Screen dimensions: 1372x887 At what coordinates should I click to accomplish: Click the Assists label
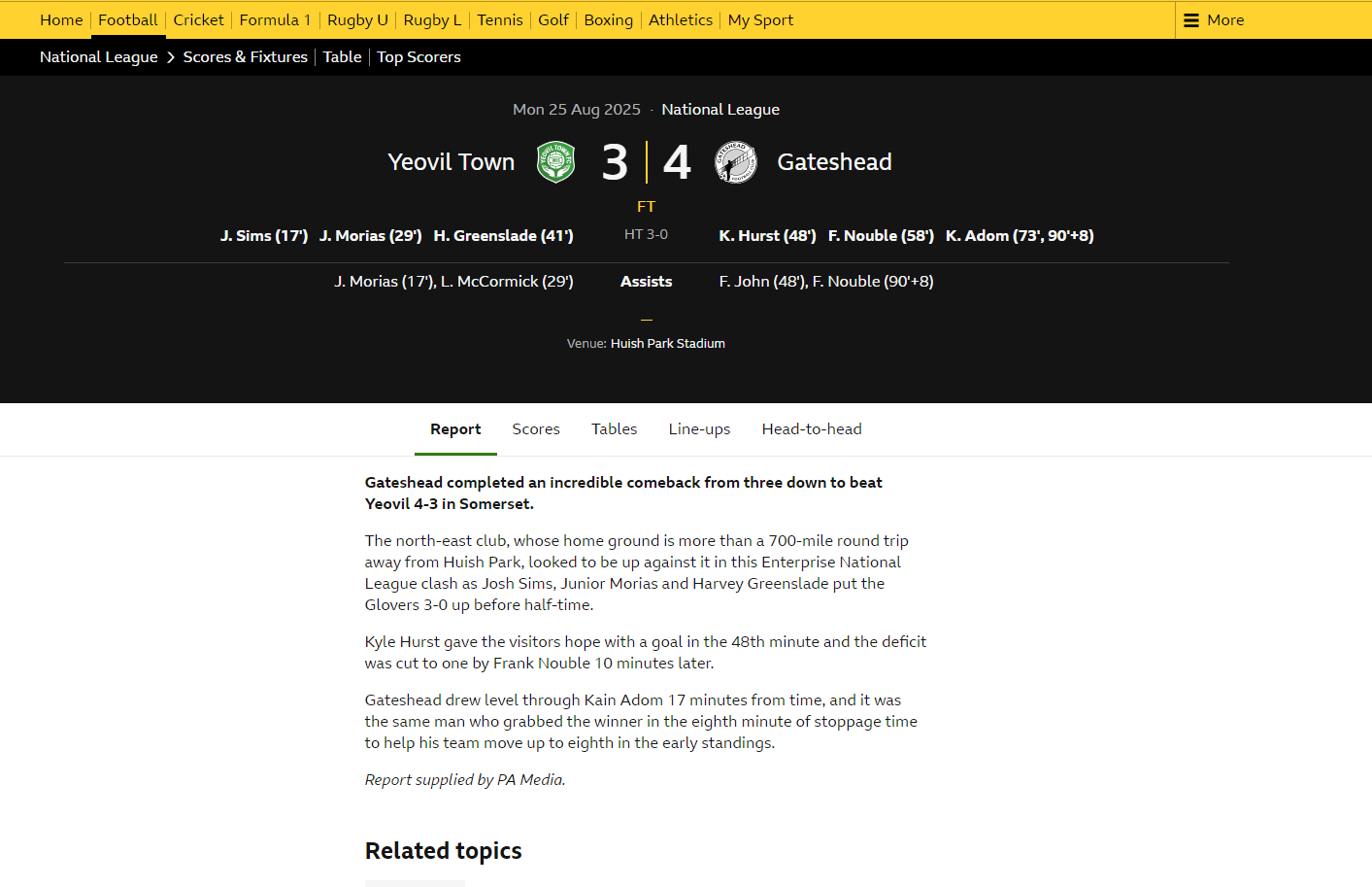[647, 282]
